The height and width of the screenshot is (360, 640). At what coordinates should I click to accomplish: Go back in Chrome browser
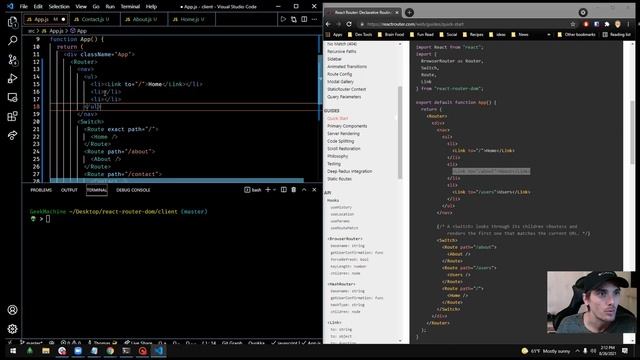click(329, 24)
